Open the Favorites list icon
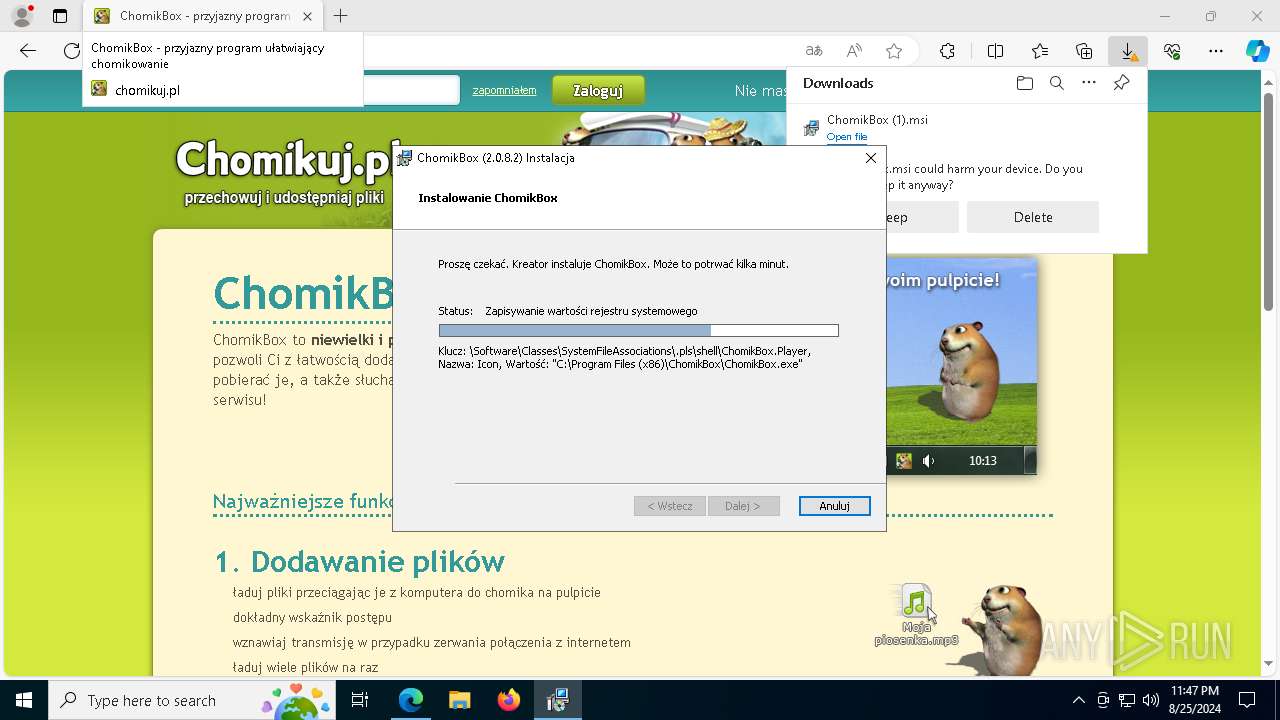This screenshot has width=1280, height=720. [1040, 51]
